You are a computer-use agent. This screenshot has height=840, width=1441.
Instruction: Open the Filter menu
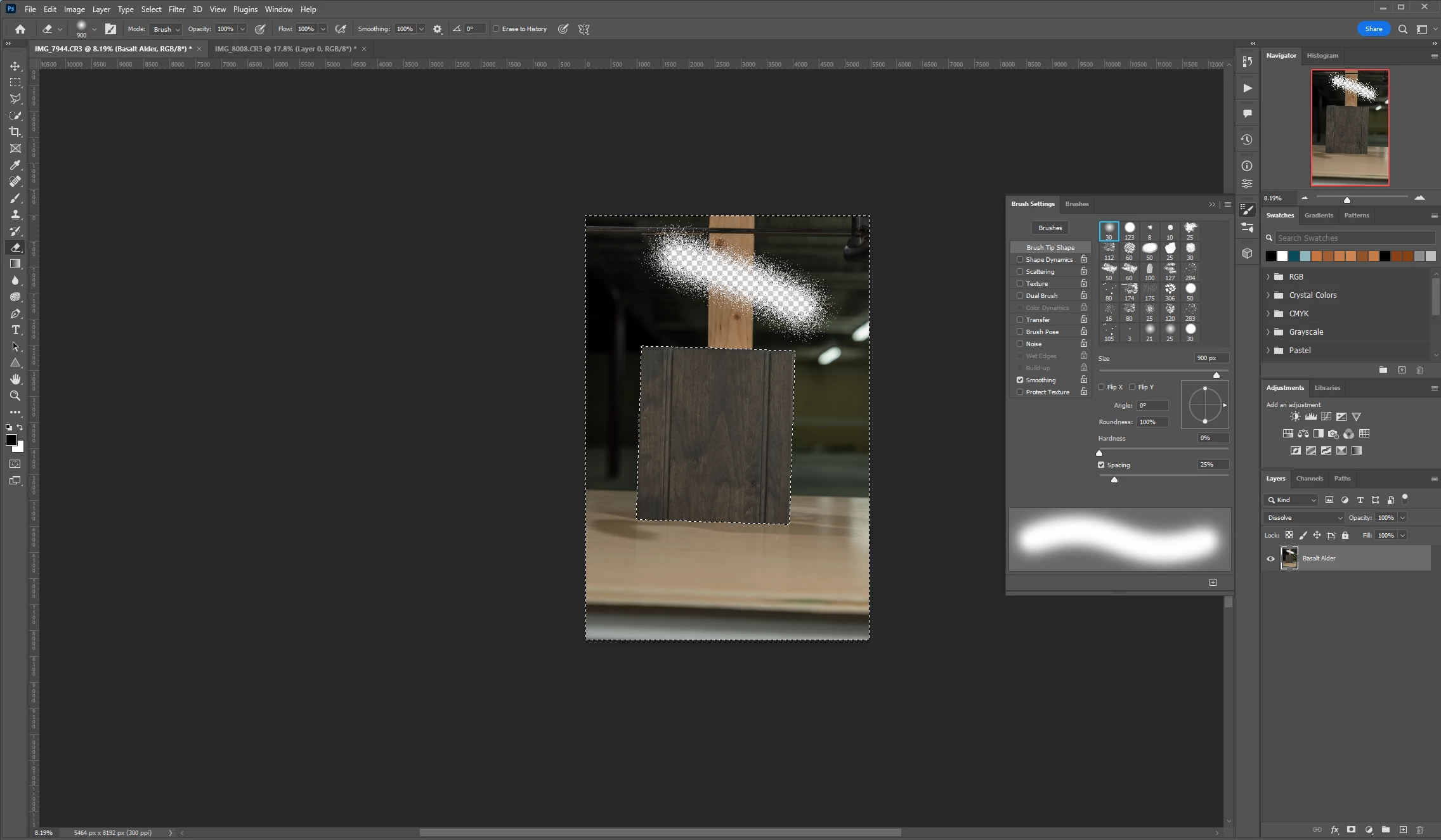point(176,10)
